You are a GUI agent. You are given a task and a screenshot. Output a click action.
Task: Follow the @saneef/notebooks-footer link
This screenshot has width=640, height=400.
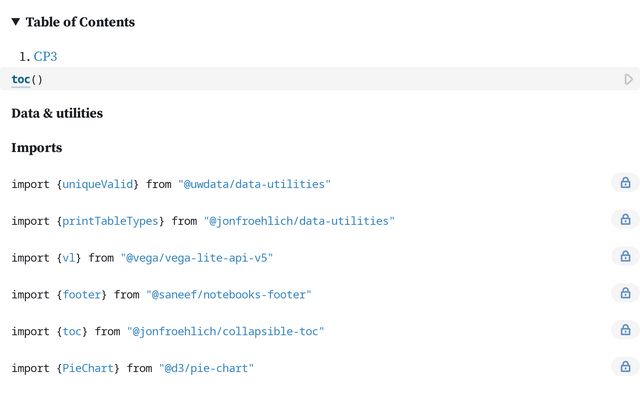(228, 295)
